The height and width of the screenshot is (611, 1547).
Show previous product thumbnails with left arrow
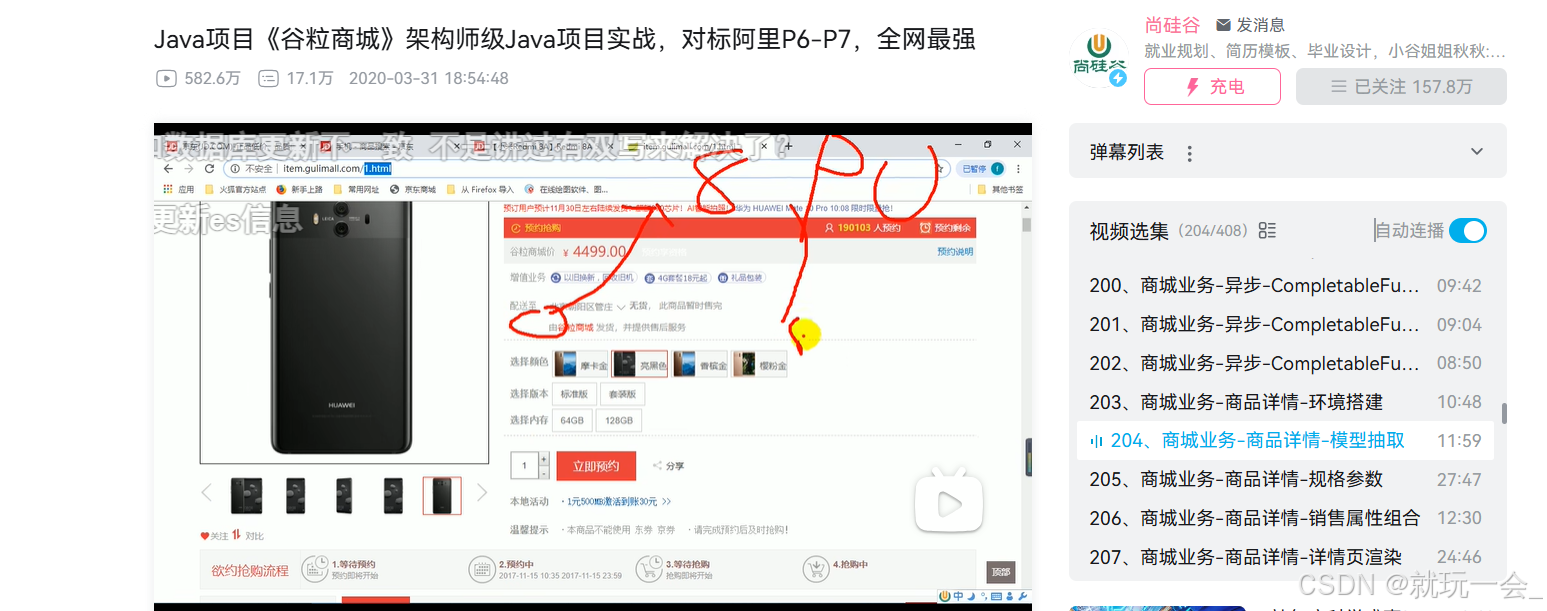click(x=207, y=492)
